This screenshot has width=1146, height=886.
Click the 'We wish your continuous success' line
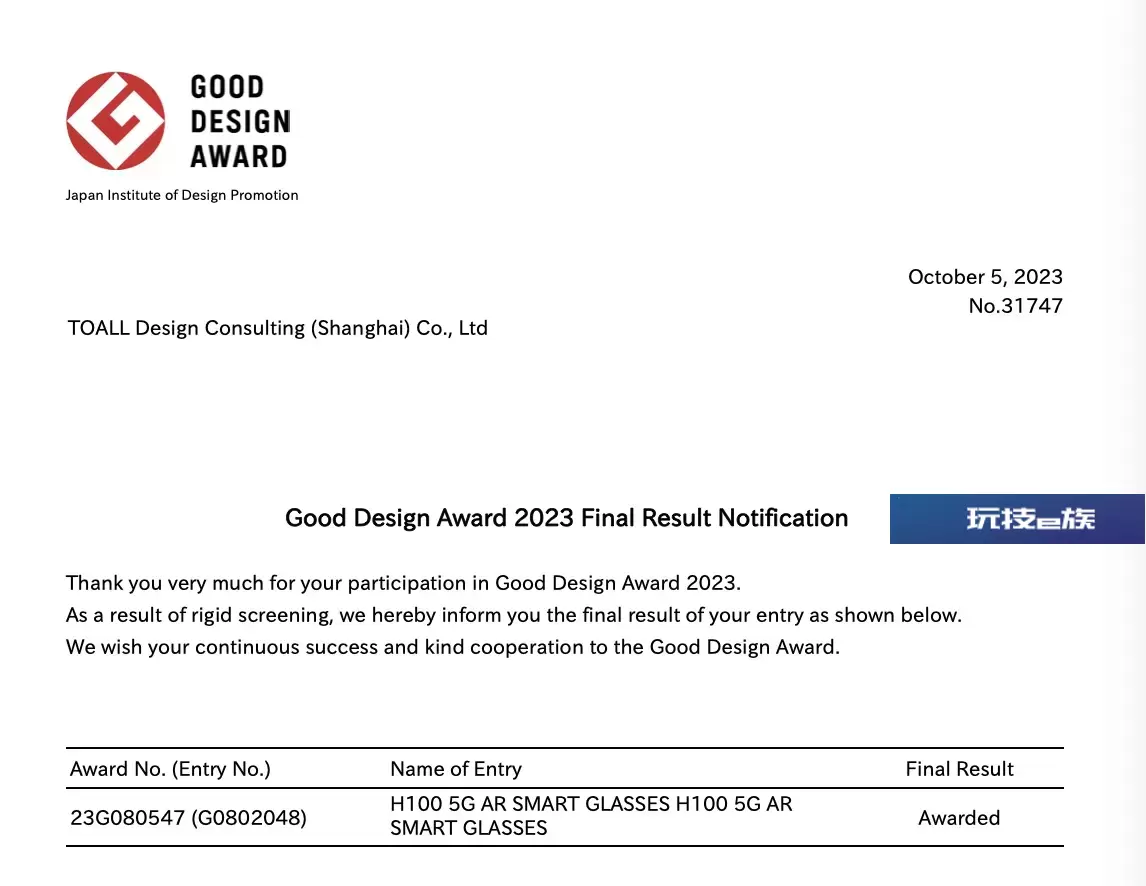point(452,647)
